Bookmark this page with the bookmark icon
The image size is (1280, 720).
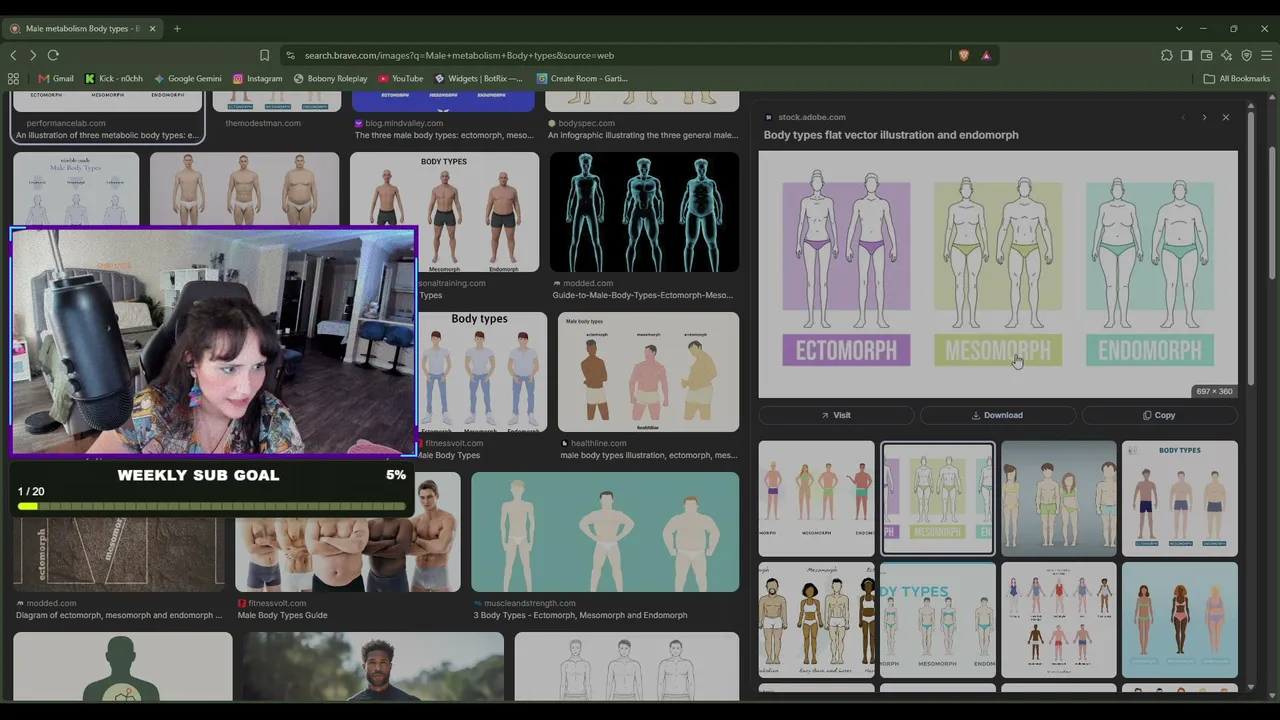click(264, 55)
